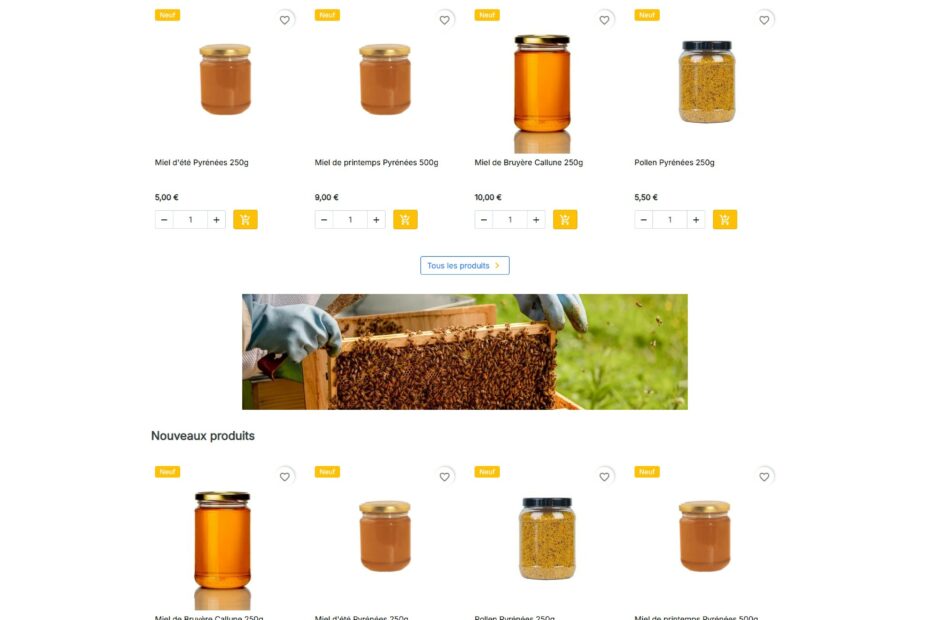Decrease quantity of Pollen Pyrénées 250g
The height and width of the screenshot is (620, 930).
click(x=644, y=220)
